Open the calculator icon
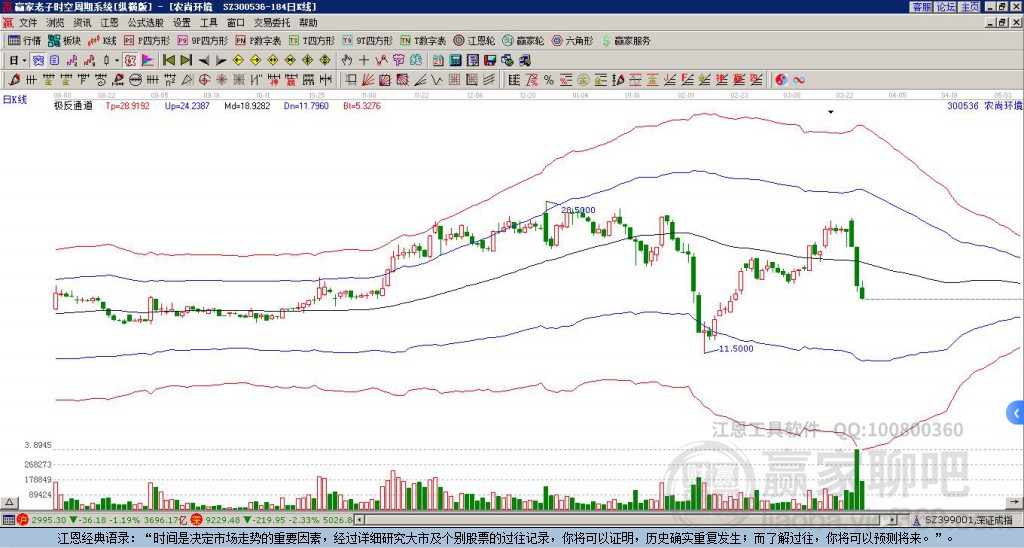Viewport: 1024px width, 548px height. click(455, 61)
